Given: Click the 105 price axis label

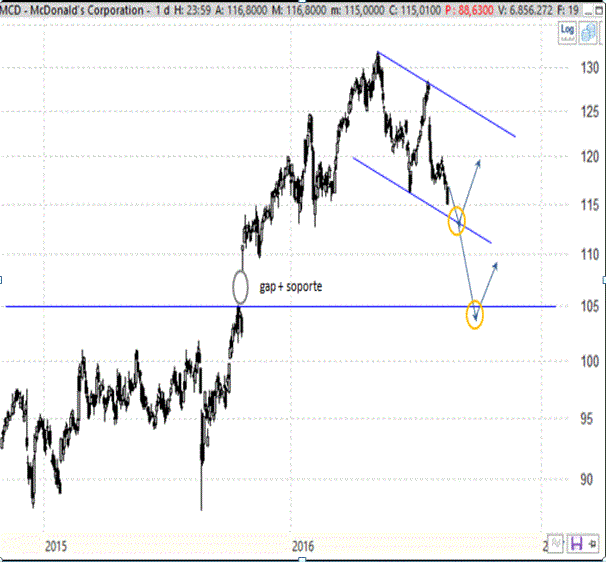Looking at the screenshot, I should point(590,307).
